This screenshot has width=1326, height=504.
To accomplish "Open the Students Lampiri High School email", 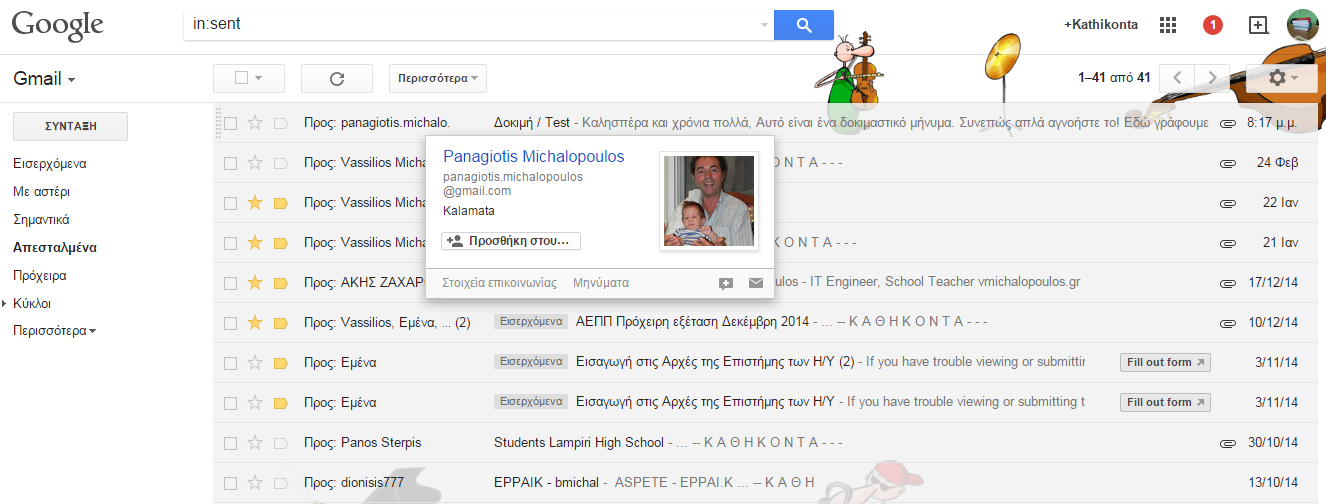I will tap(579, 443).
